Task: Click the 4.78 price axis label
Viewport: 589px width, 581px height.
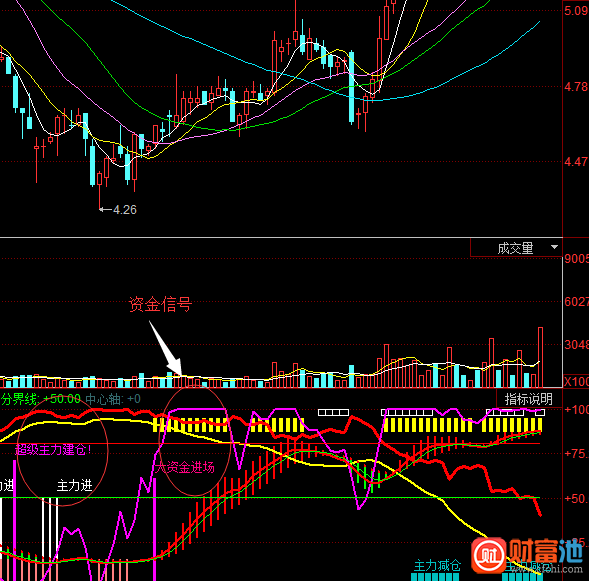Action: click(576, 87)
